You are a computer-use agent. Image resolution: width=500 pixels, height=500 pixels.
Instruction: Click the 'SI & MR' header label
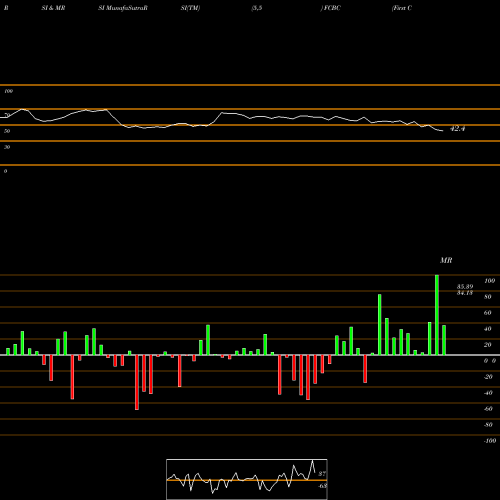[x=53, y=8]
